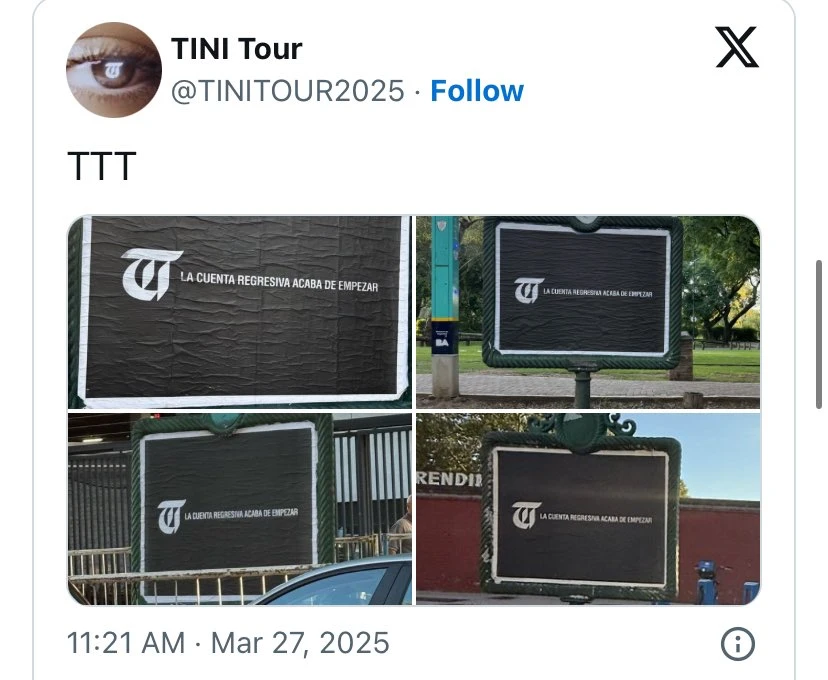The image size is (828, 680).
Task: Open the @TINITOUR2025 handle link
Action: point(288,91)
